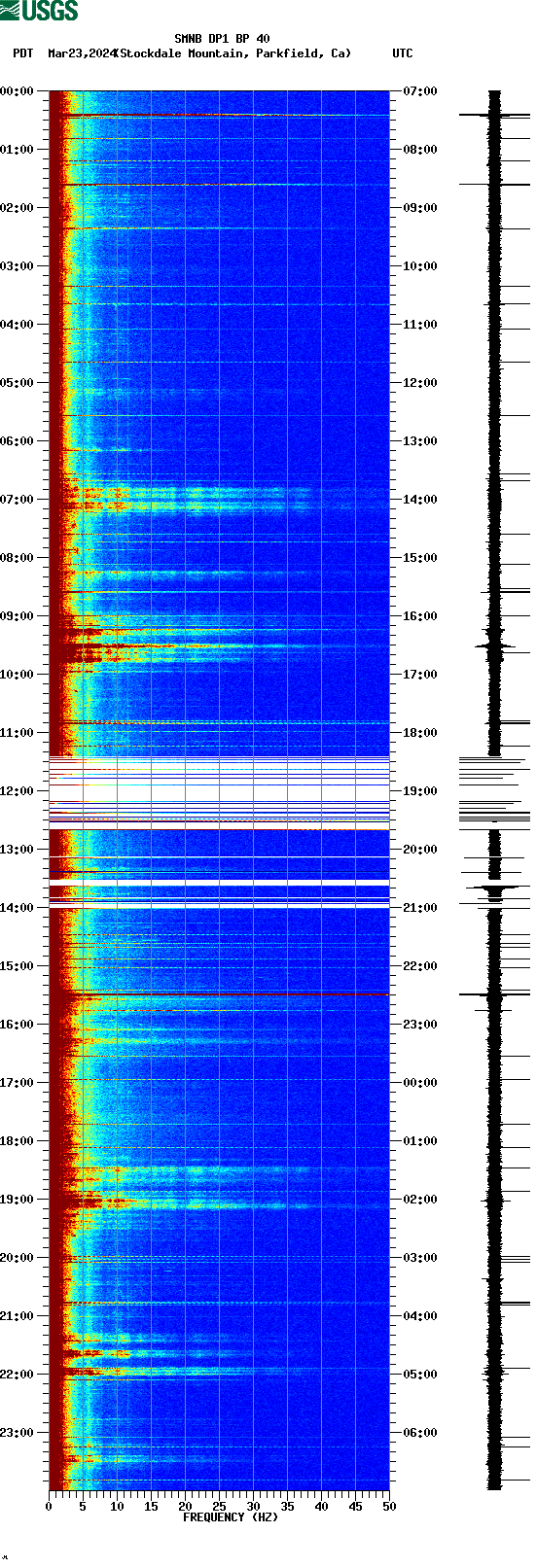Viewport: 537px width, 1568px height.
Task: Click the 'UTC' time zone label
Action: pos(403,54)
